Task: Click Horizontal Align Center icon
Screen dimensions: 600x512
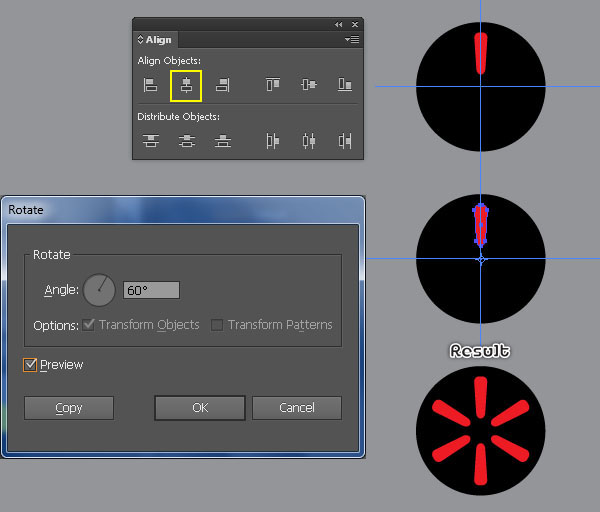Action: pos(186,85)
